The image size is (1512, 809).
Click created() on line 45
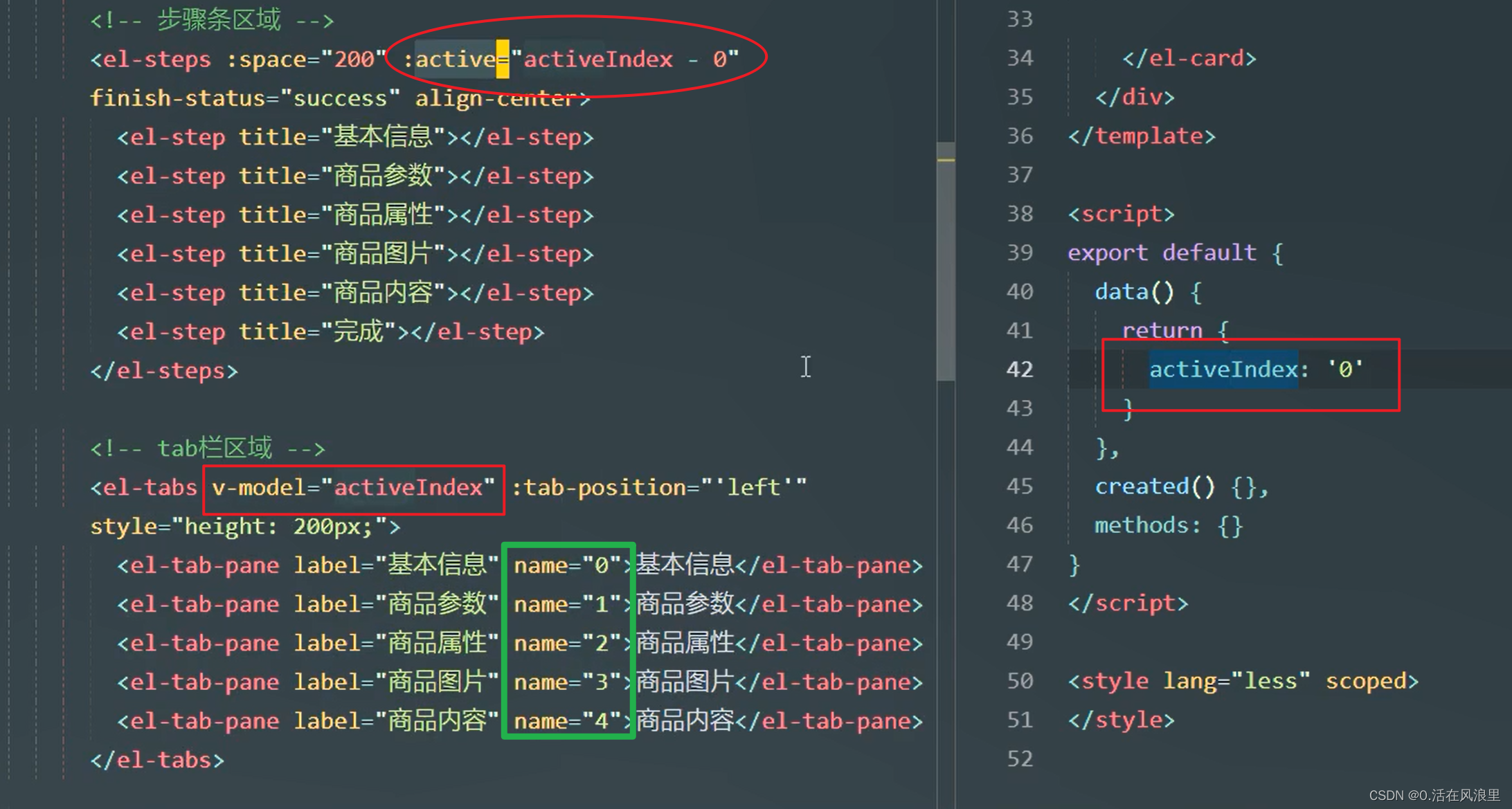(1155, 487)
